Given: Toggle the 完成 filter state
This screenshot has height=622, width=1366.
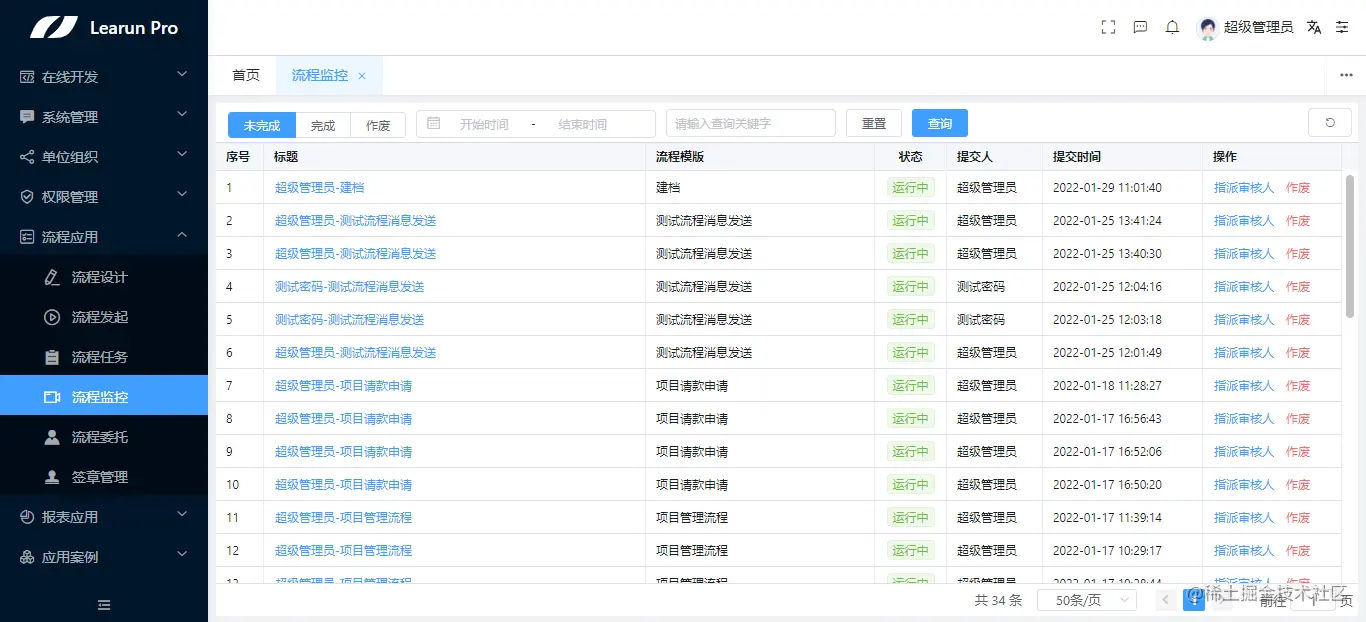Looking at the screenshot, I should (322, 124).
